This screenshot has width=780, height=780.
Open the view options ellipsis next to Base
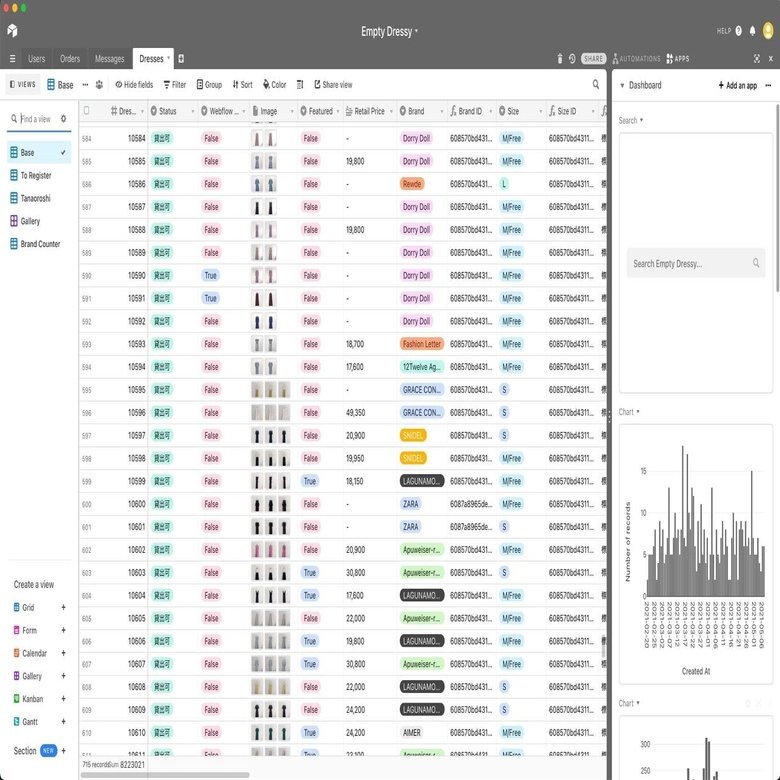coord(85,85)
